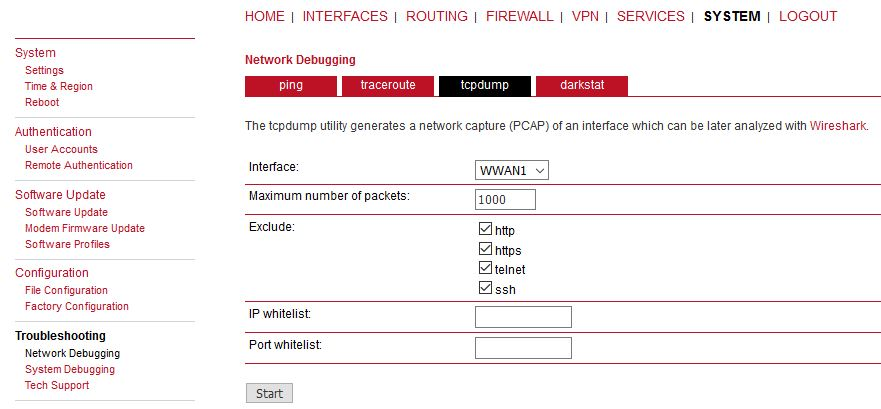Click LOGOUT in the top navigation
This screenshot has width=881, height=409.
(x=808, y=16)
